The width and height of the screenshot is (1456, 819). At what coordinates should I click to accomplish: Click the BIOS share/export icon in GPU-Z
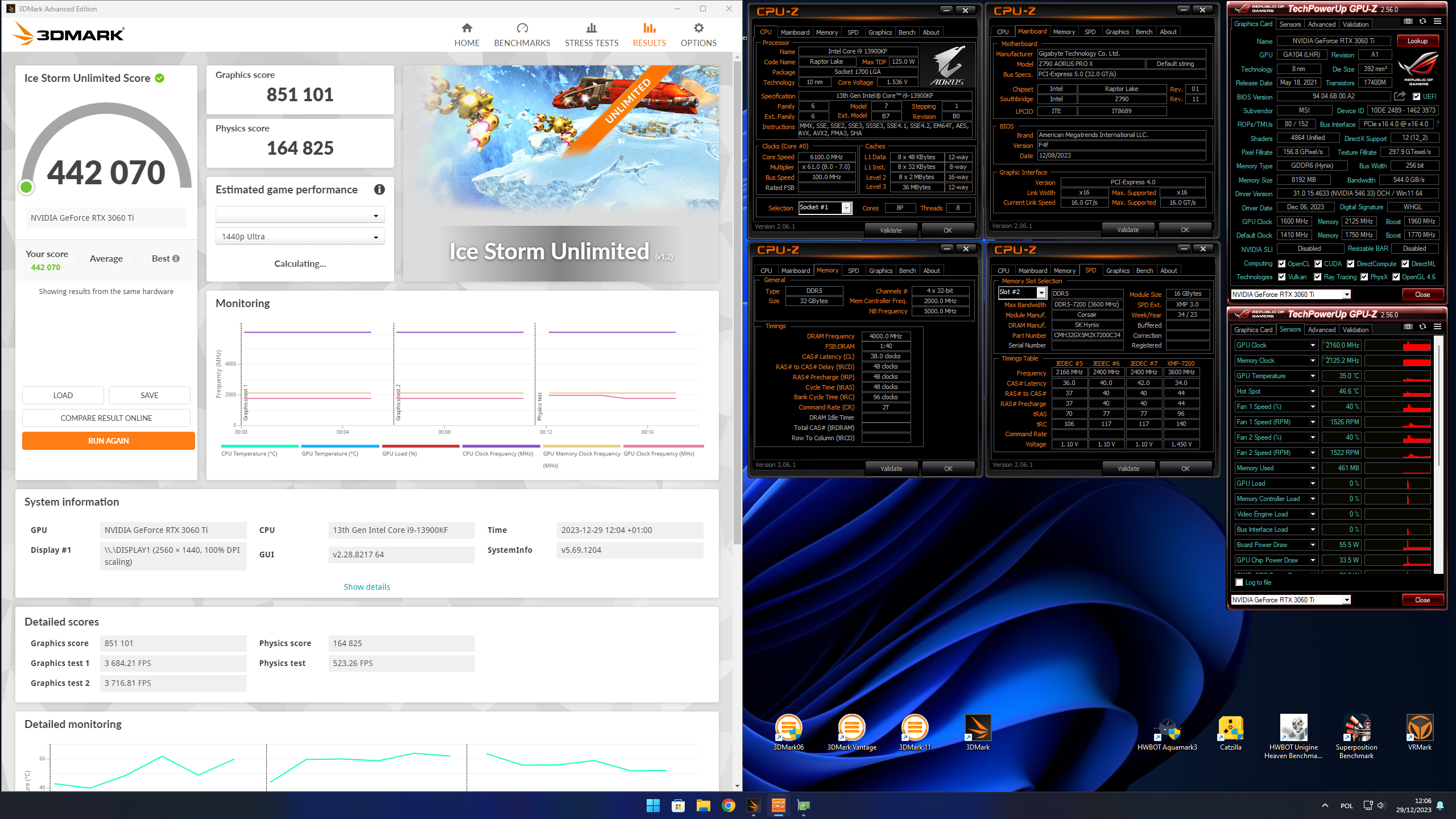coord(1400,96)
